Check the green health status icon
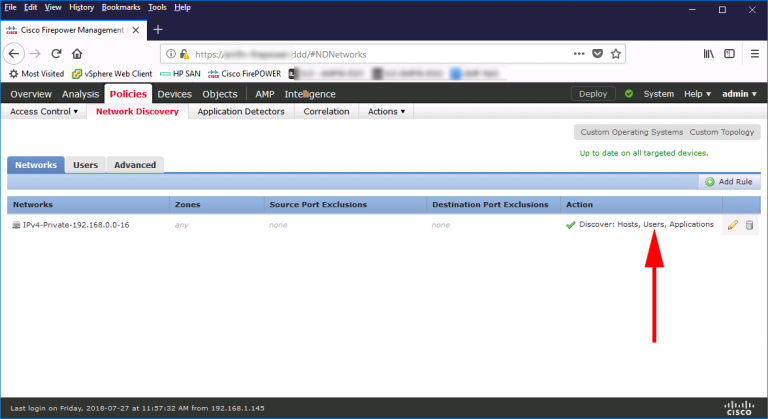768x419 pixels. [629, 94]
